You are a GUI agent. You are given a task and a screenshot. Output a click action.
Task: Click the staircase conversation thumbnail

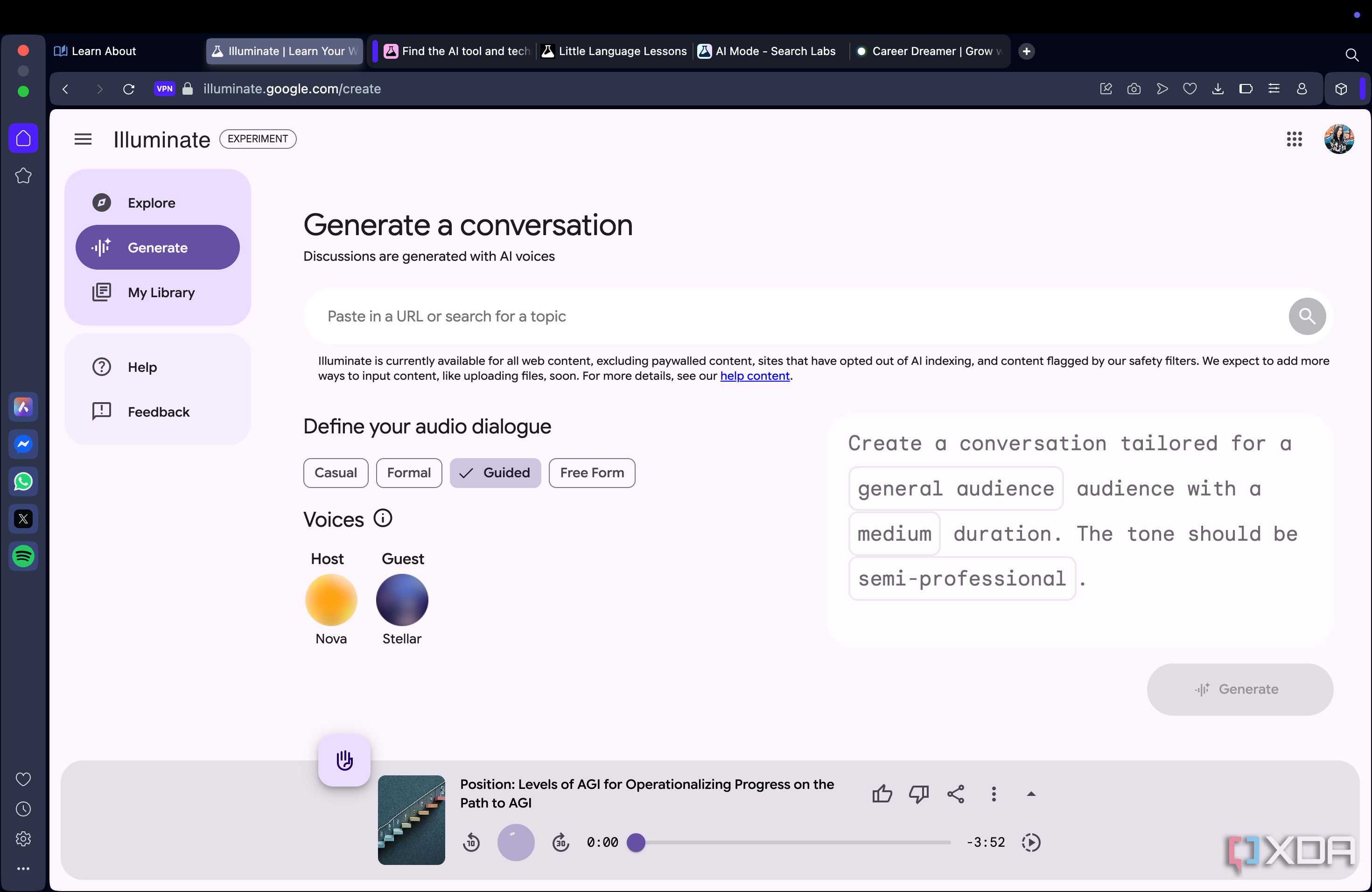pos(411,820)
